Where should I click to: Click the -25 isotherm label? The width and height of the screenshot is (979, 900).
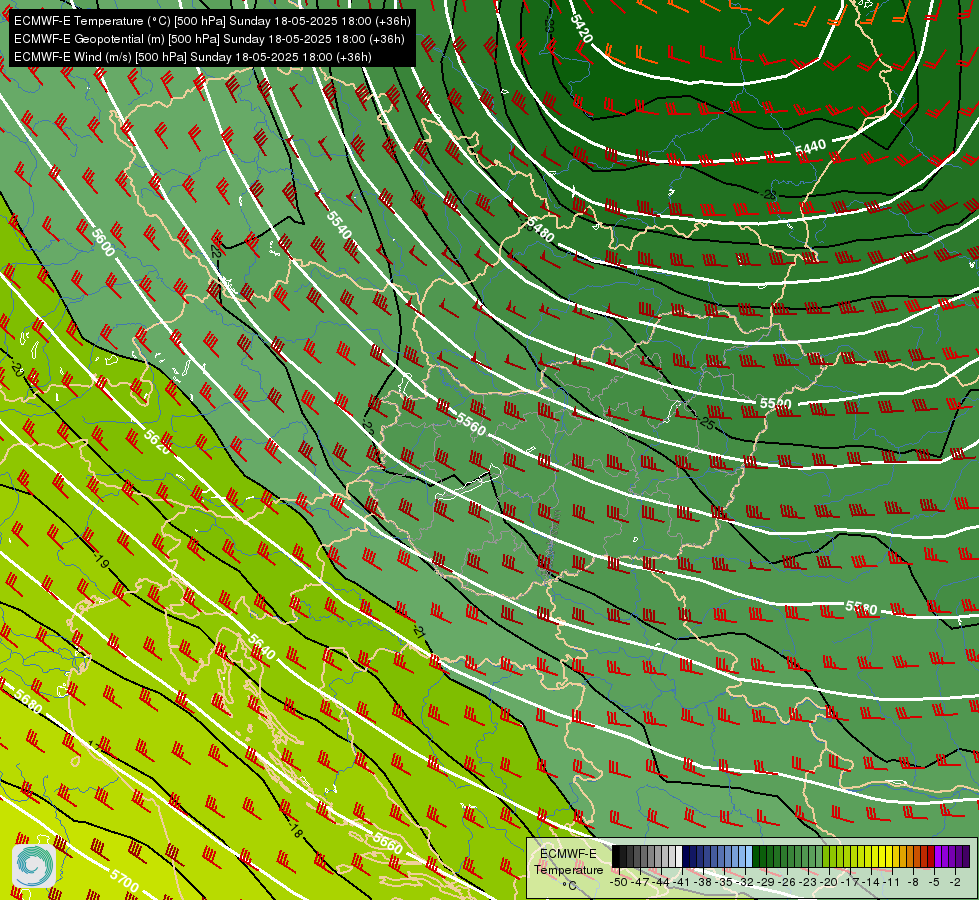point(707,423)
